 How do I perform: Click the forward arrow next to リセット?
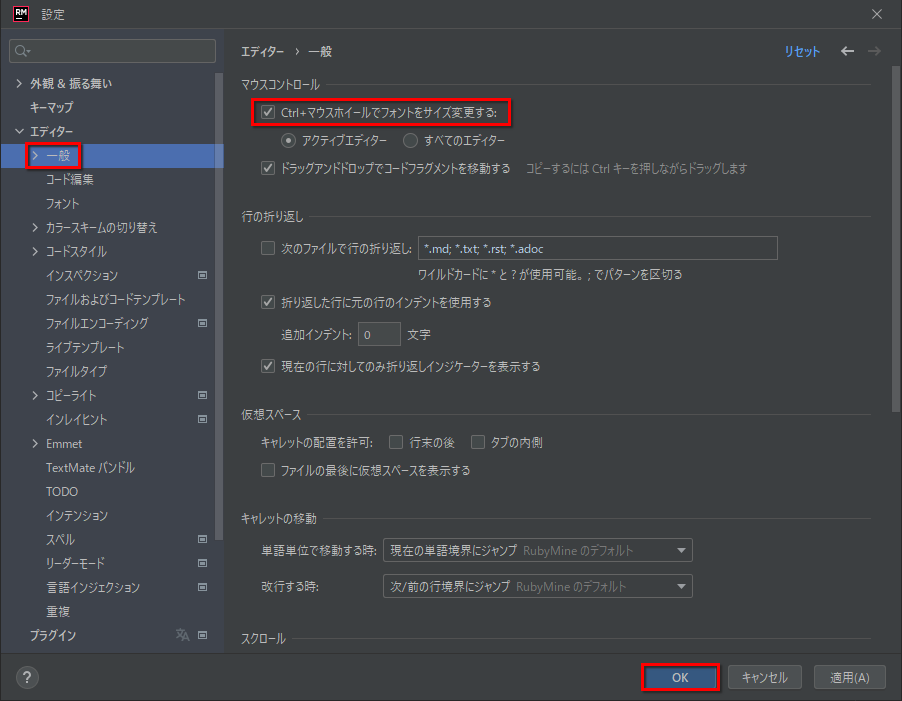[874, 51]
